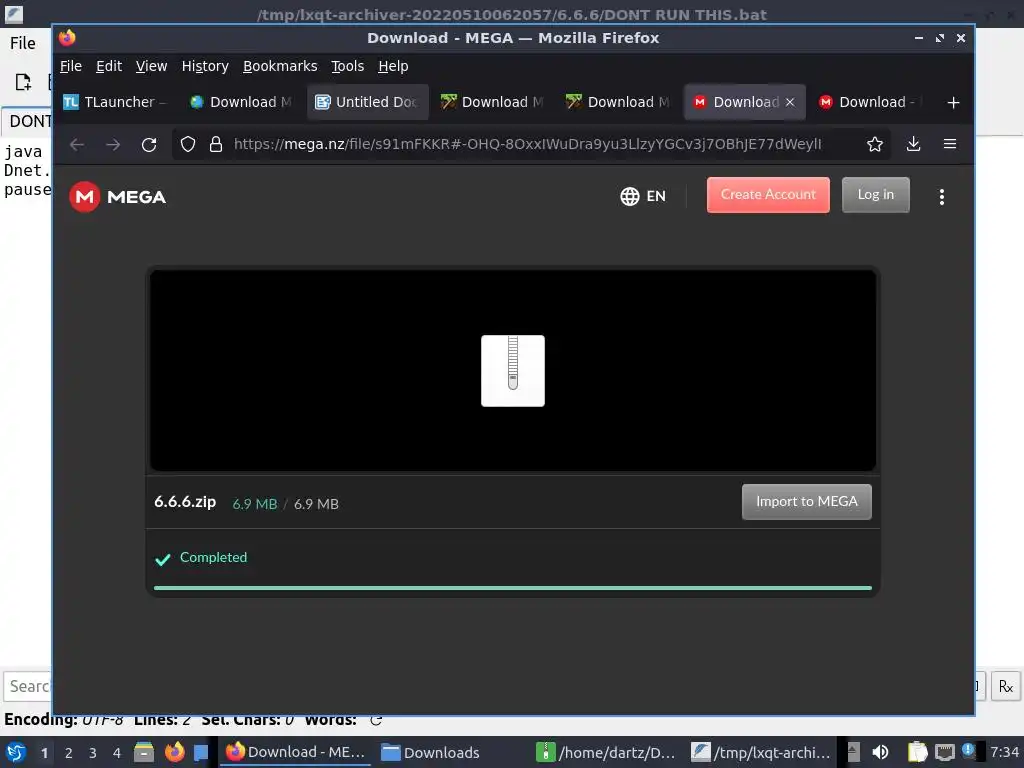Click new document icon in editor window
This screenshot has width=1024, height=768.
pyautogui.click(x=23, y=82)
